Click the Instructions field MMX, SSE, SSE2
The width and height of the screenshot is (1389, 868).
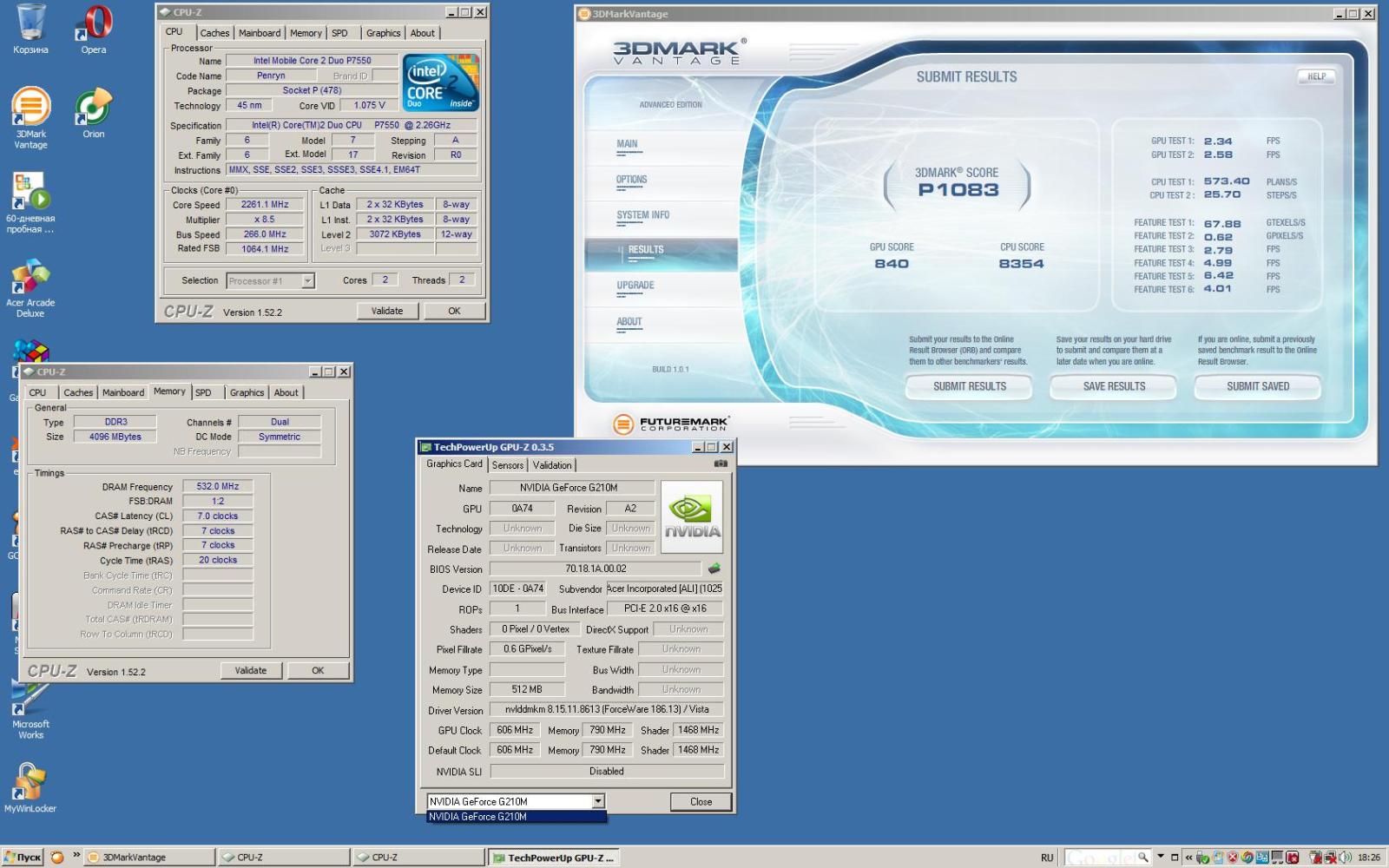point(352,170)
